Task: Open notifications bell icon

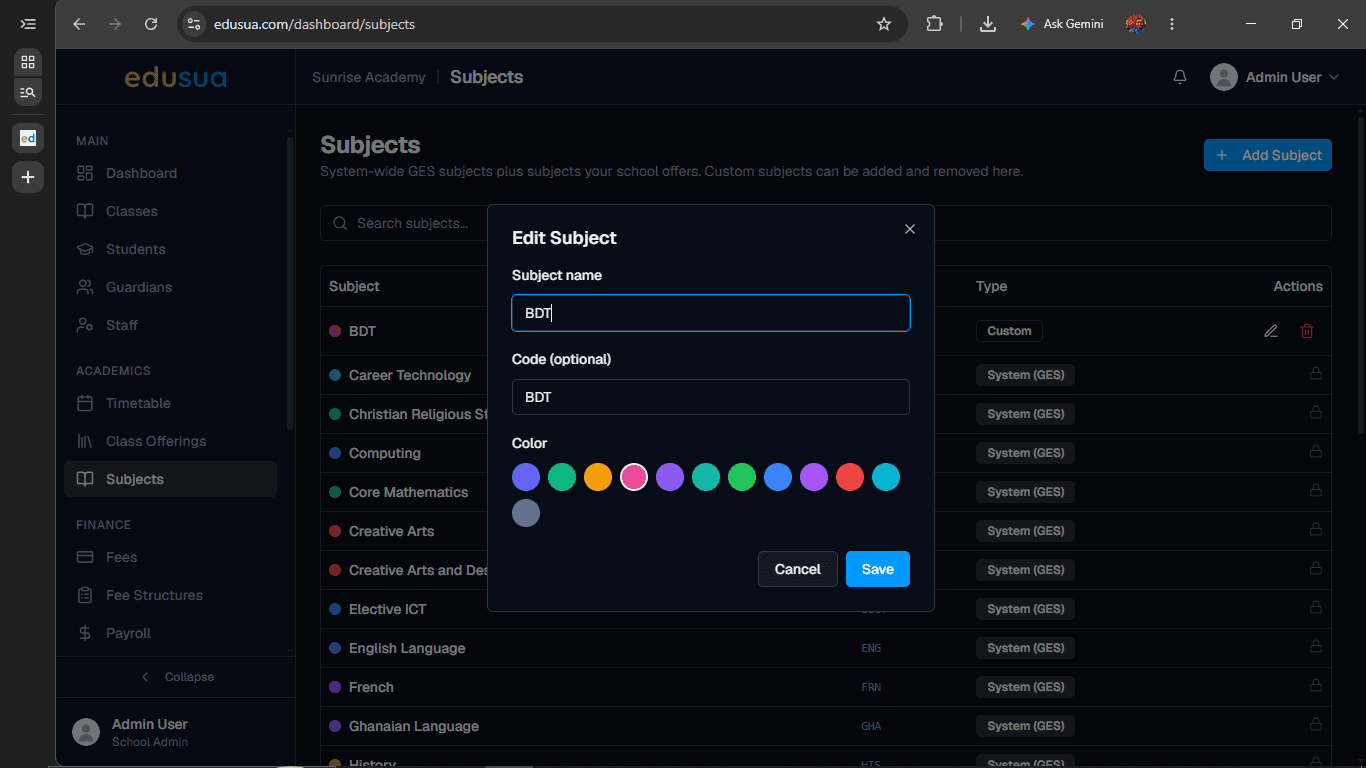Action: pos(1180,77)
